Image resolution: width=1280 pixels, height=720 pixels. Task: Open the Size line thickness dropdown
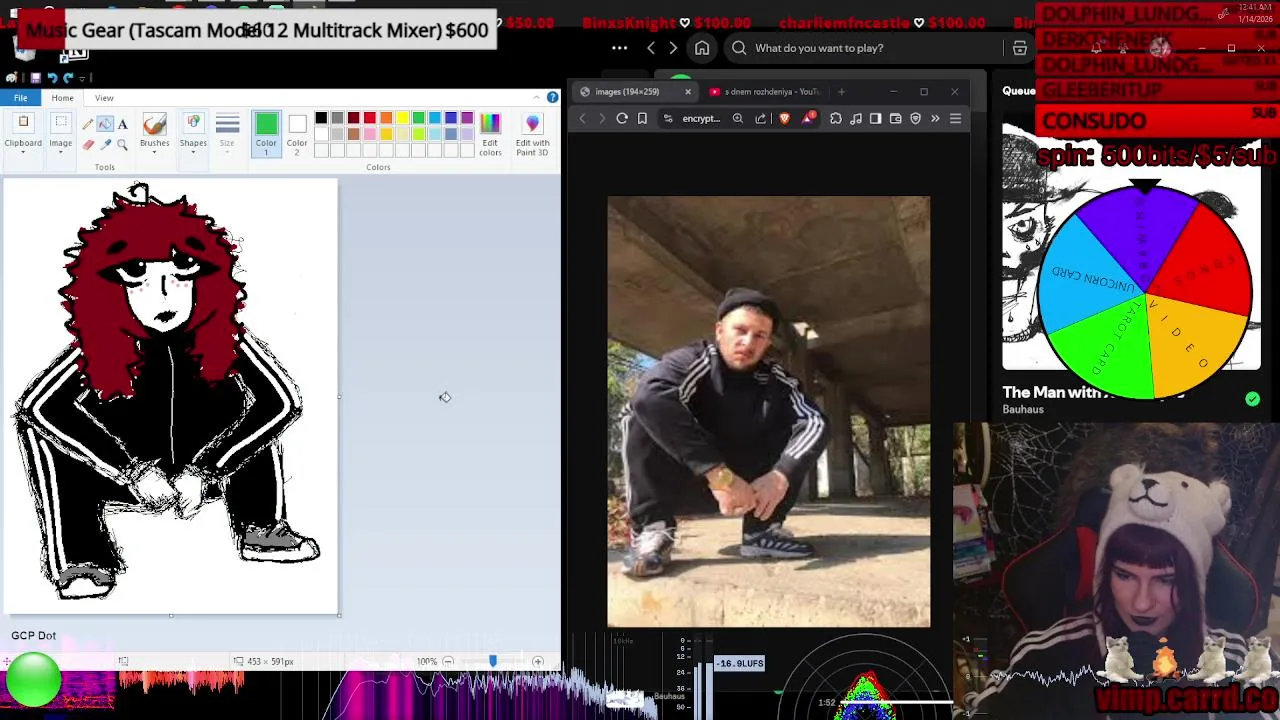pos(227,134)
